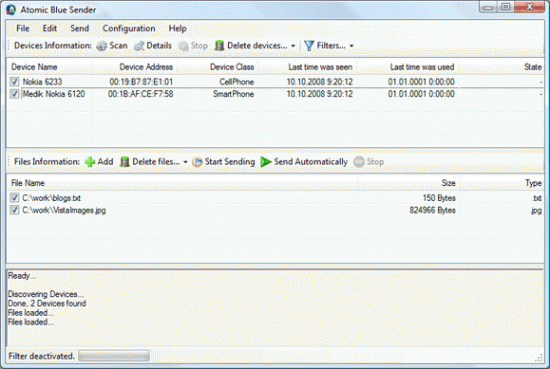Uncheck the VistaImages.jpg file checkbox

pyautogui.click(x=14, y=210)
